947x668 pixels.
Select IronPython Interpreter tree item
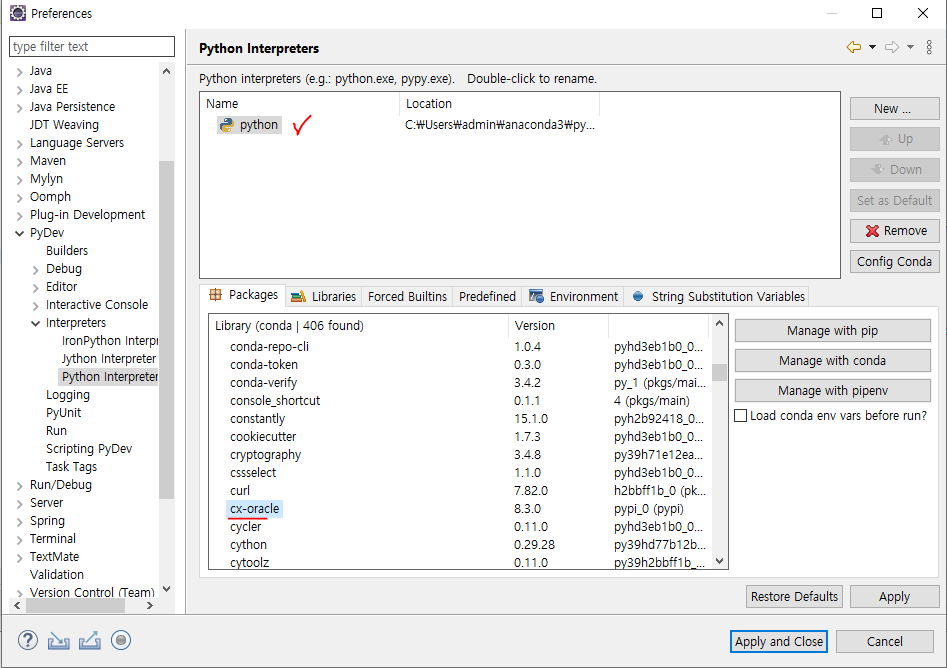click(109, 341)
